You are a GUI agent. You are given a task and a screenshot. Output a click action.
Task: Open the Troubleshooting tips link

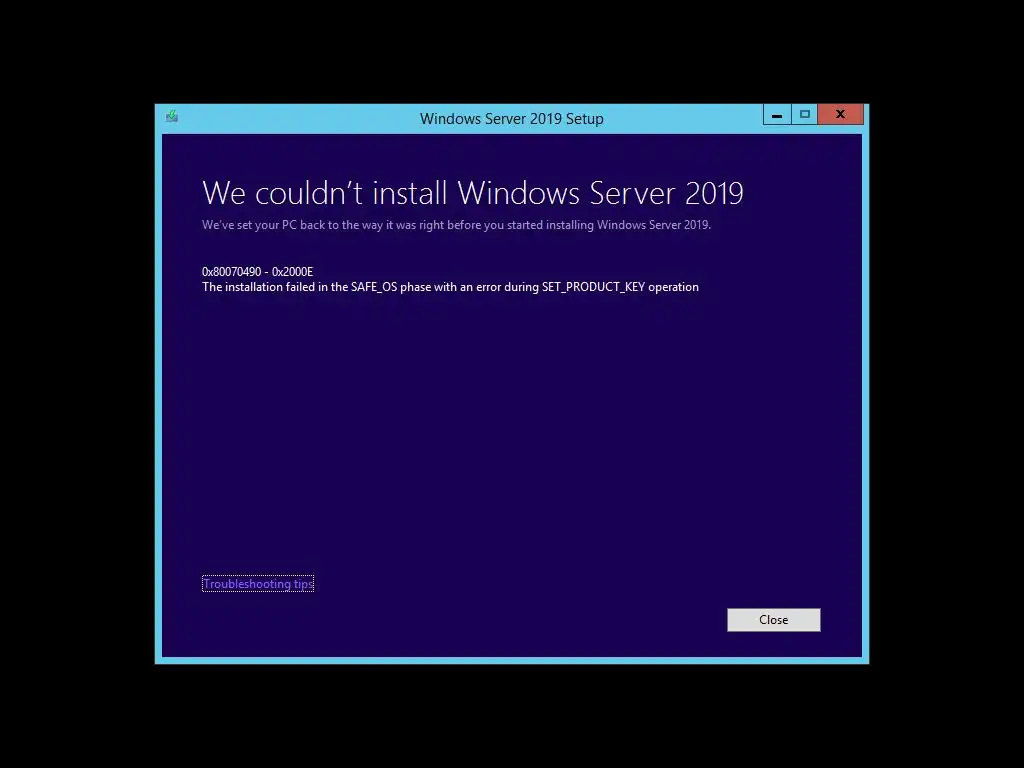[x=258, y=584]
